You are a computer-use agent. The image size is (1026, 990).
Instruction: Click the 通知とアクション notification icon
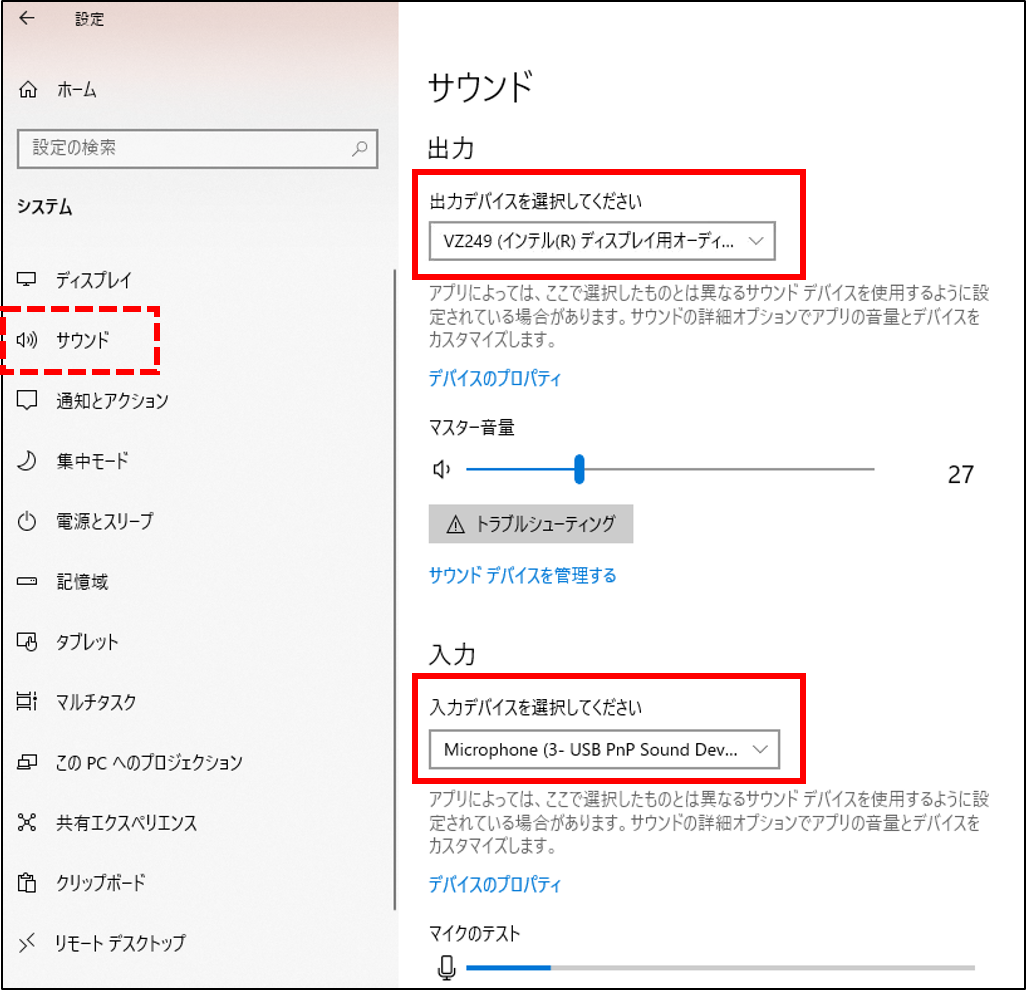(34, 400)
